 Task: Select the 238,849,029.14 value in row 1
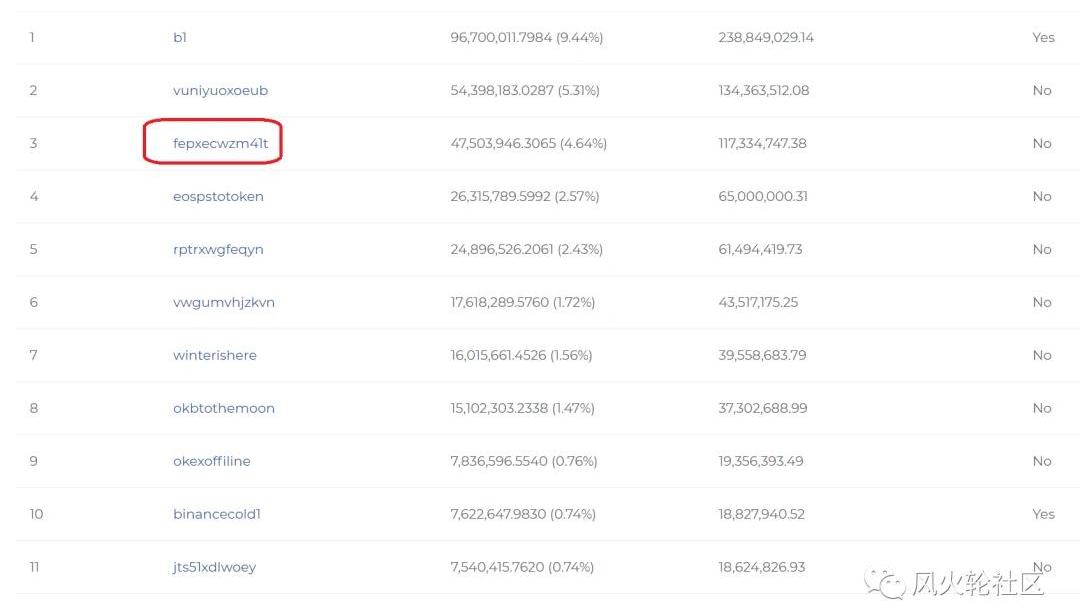(765, 38)
